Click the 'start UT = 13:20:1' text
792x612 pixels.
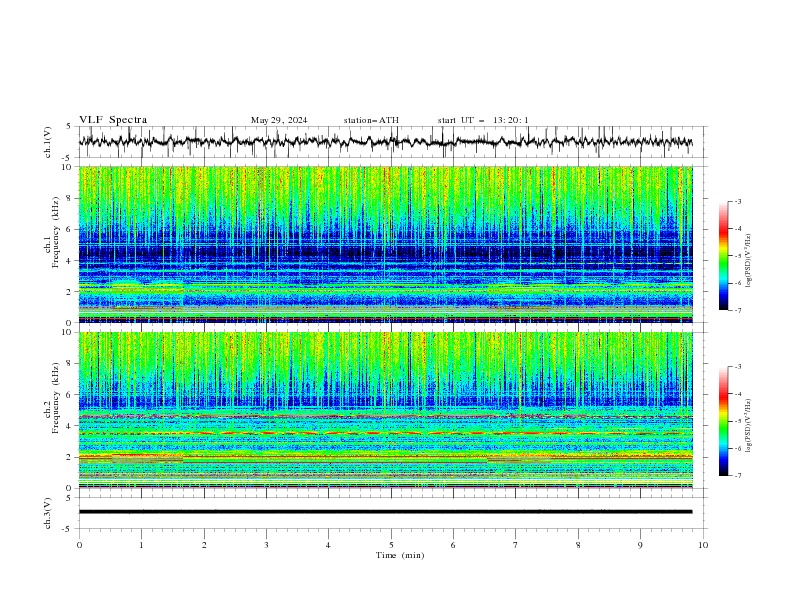click(x=483, y=120)
